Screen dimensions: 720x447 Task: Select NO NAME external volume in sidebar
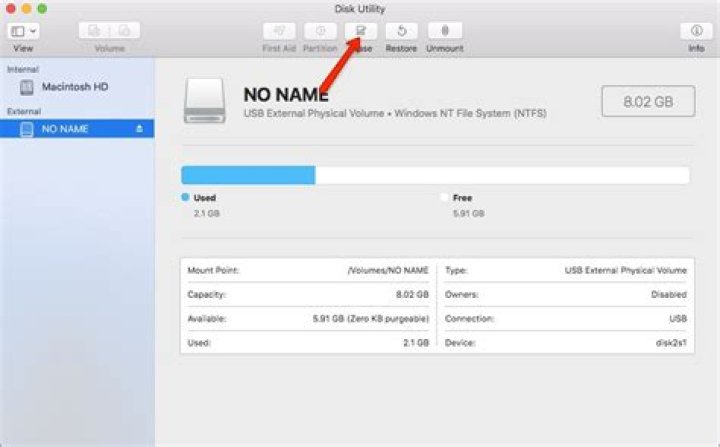click(x=77, y=129)
